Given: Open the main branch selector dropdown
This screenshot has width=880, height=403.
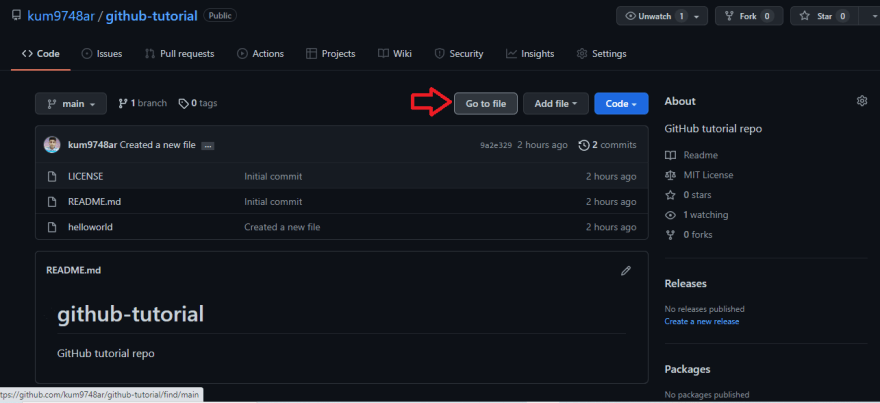Looking at the screenshot, I should click(x=71, y=104).
